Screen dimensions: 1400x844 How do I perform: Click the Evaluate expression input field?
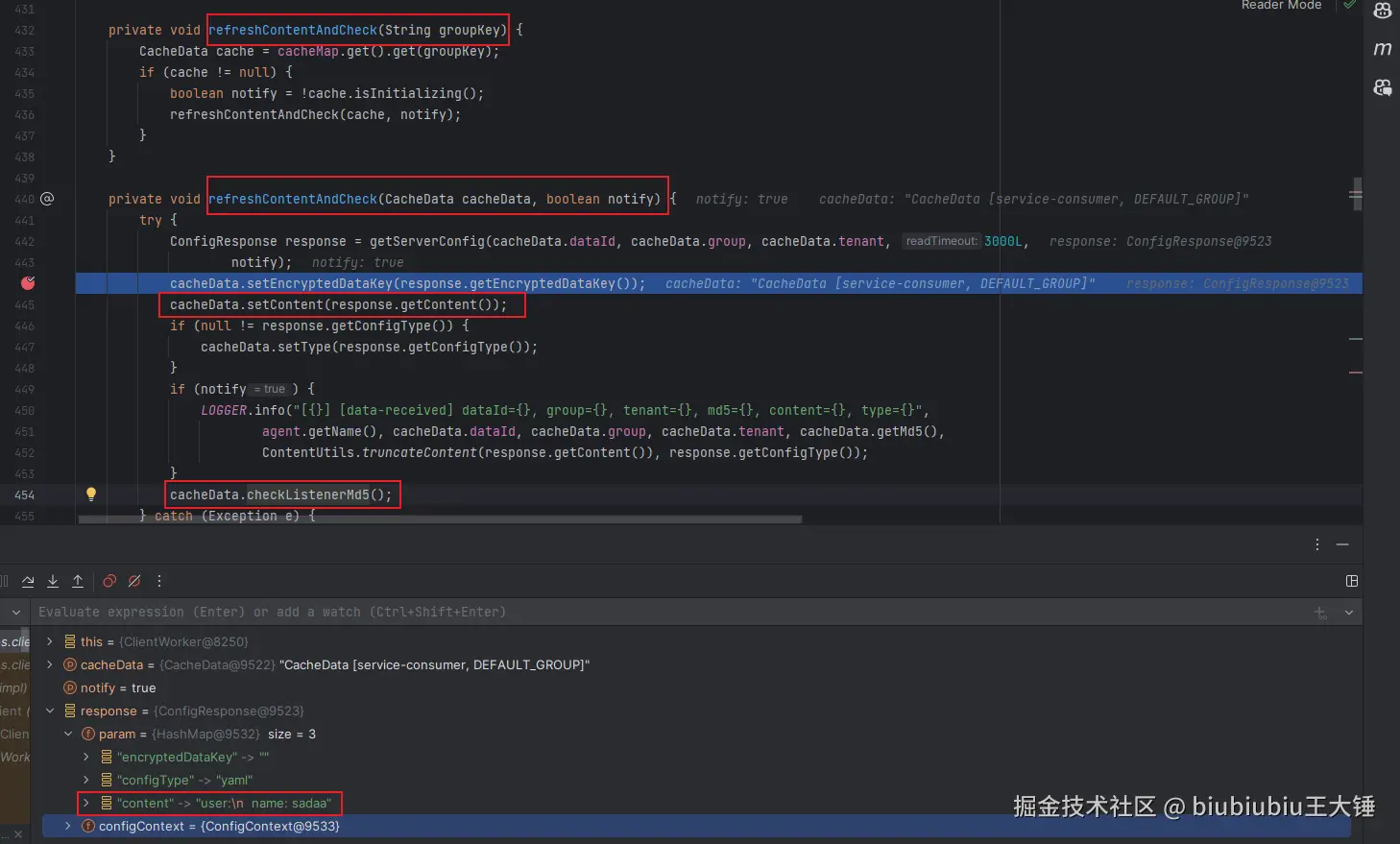coord(672,613)
